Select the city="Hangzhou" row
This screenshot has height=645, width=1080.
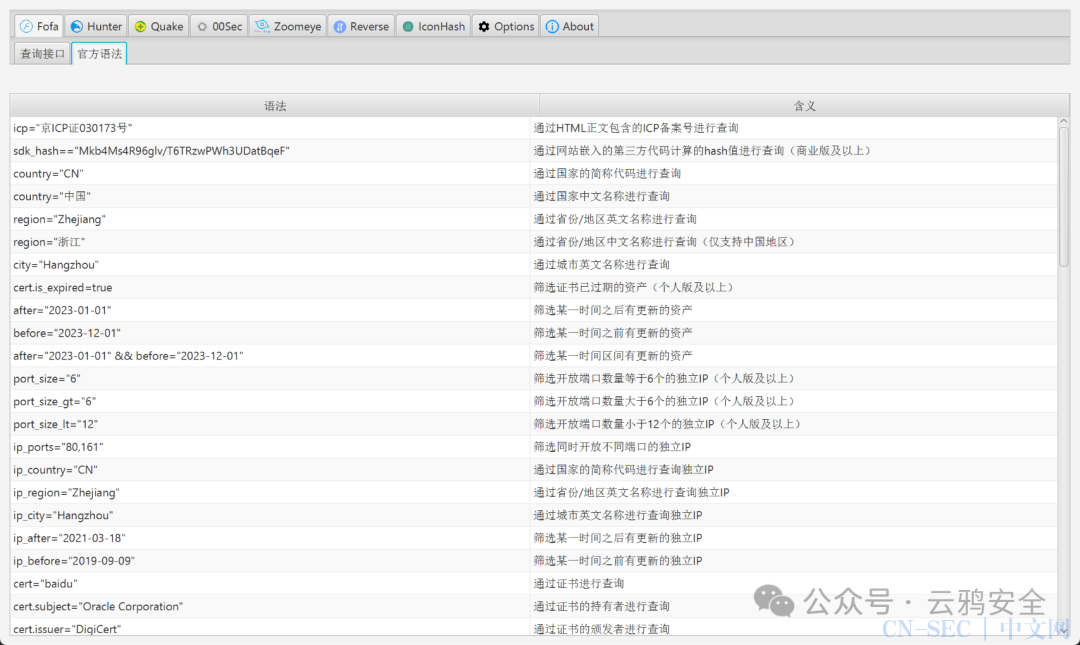534,265
